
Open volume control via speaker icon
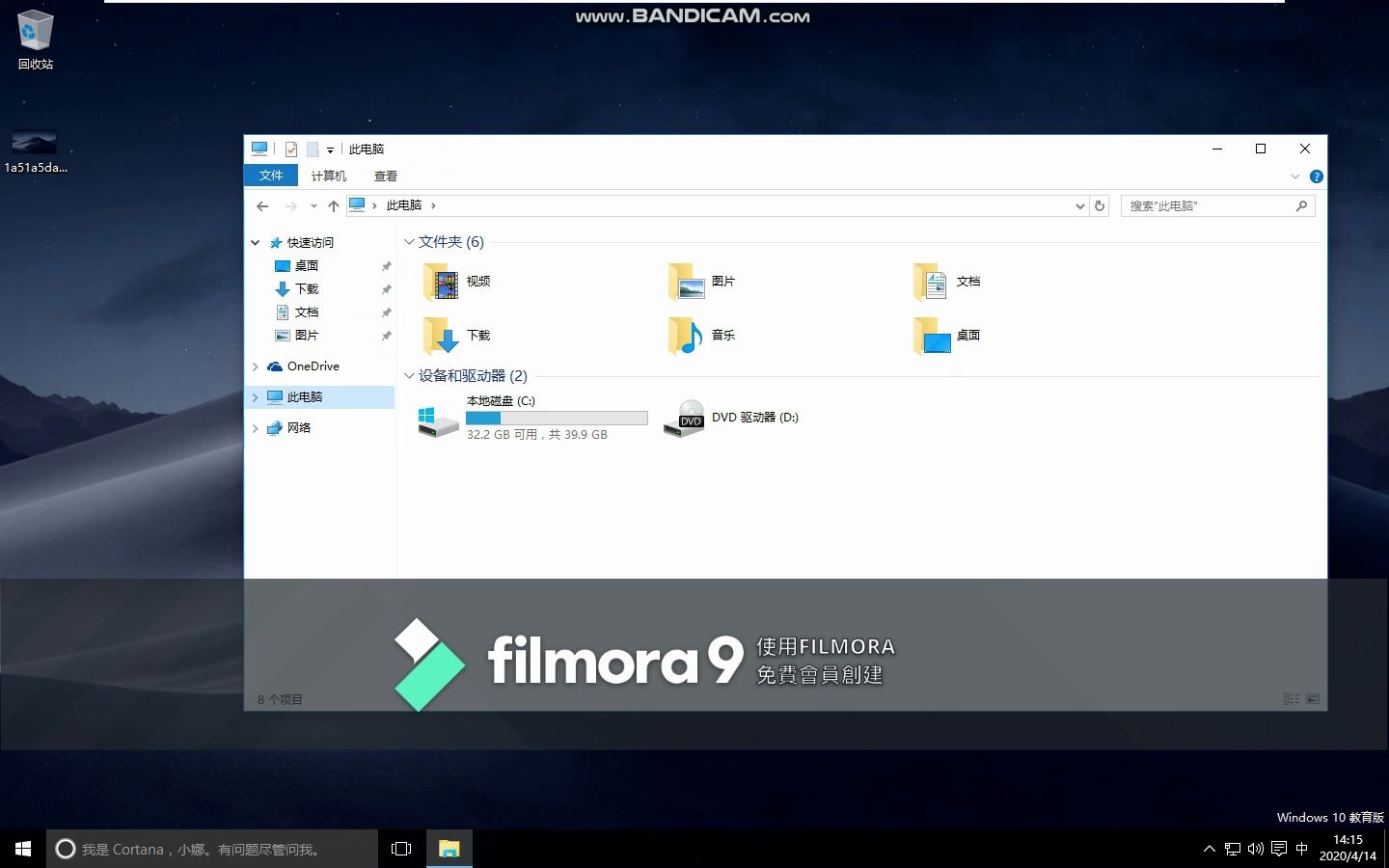coord(1255,849)
